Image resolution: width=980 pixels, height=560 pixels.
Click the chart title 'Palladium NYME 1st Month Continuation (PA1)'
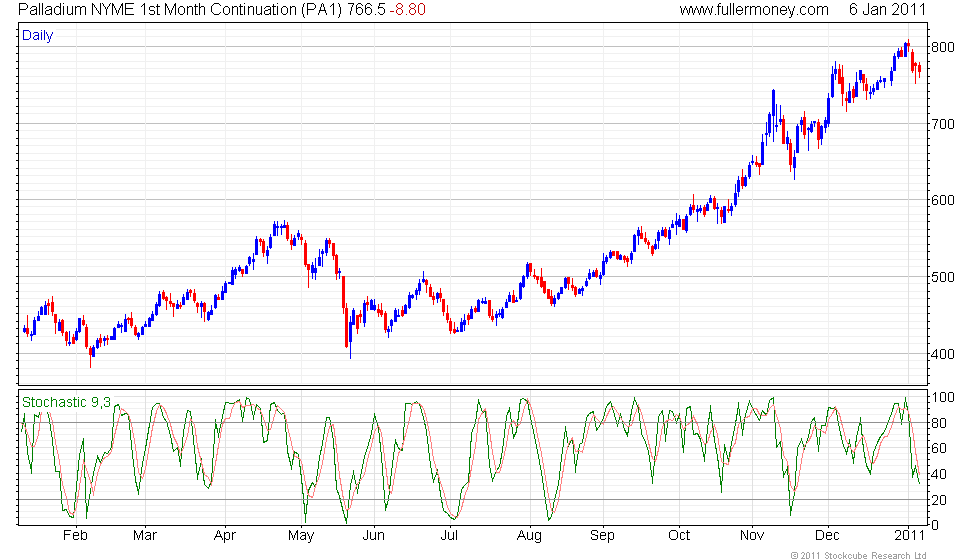coord(180,10)
